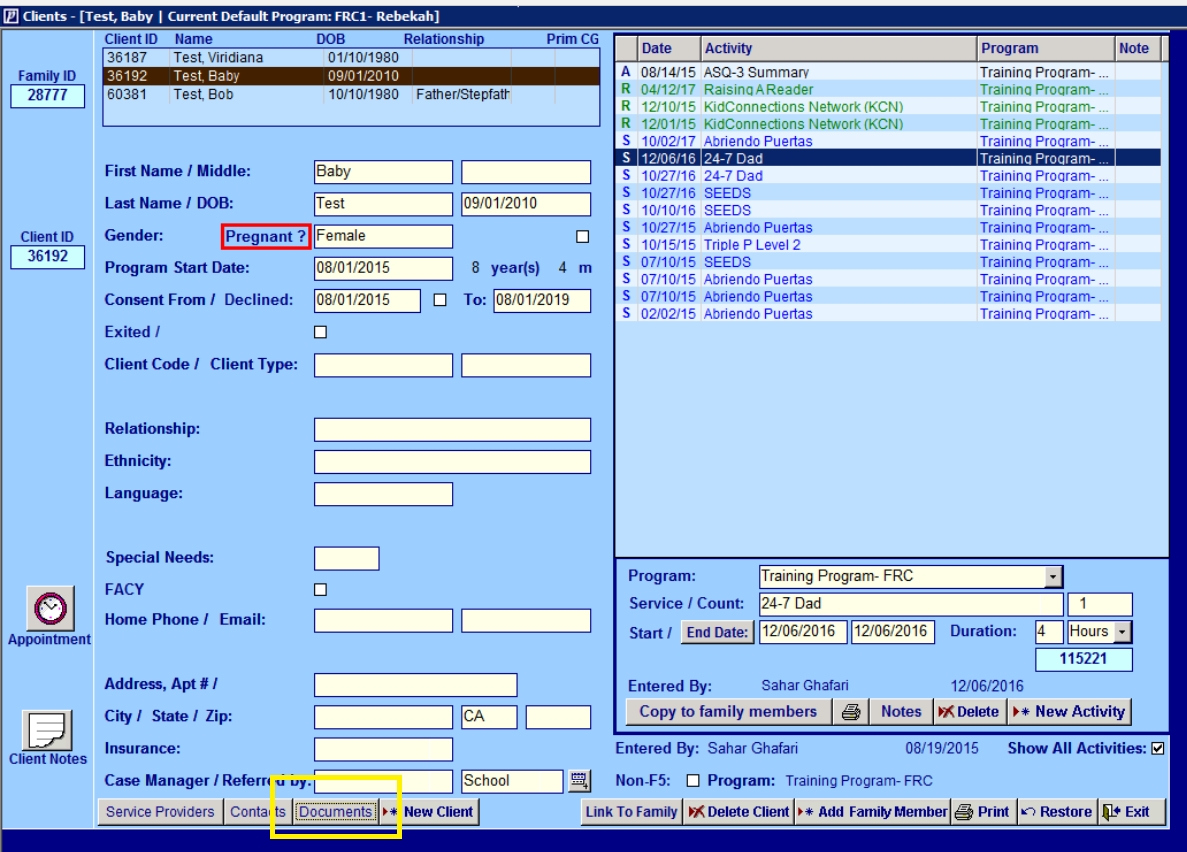Screen dimensions: 1187x852
Task: Enable the FACY checkbox
Action: point(320,590)
